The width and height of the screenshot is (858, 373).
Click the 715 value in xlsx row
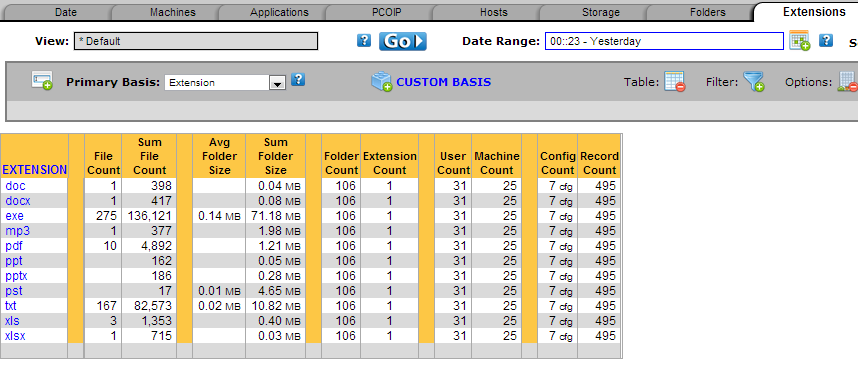[x=161, y=335]
